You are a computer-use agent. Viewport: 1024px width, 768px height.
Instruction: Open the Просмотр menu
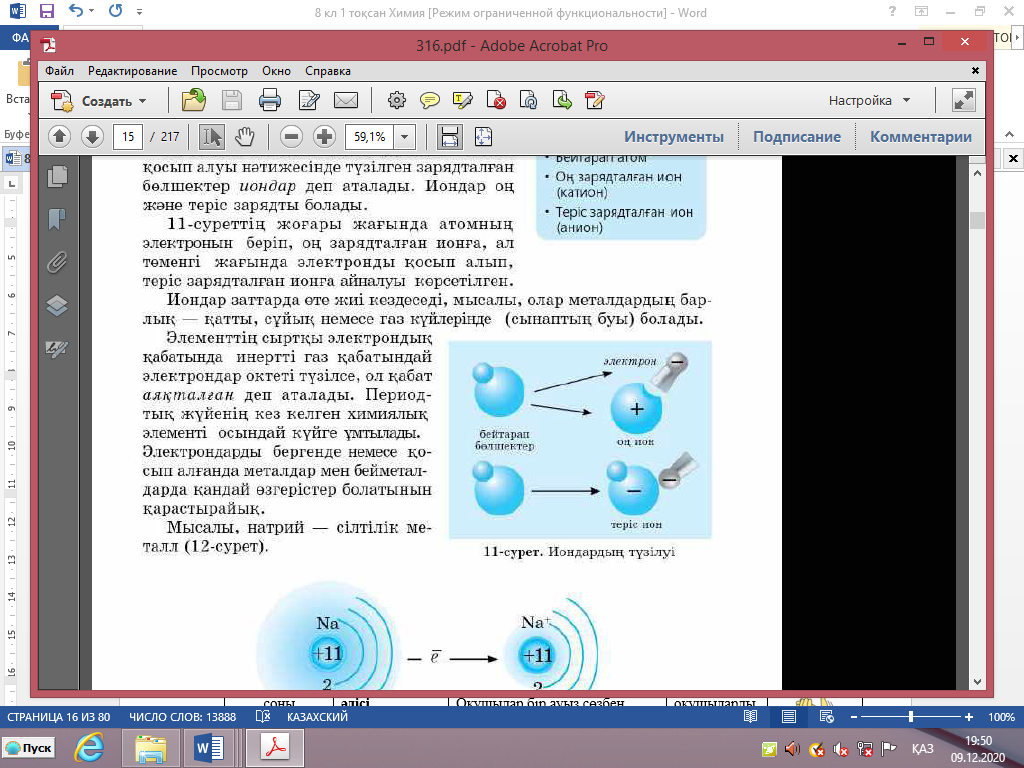[x=219, y=71]
